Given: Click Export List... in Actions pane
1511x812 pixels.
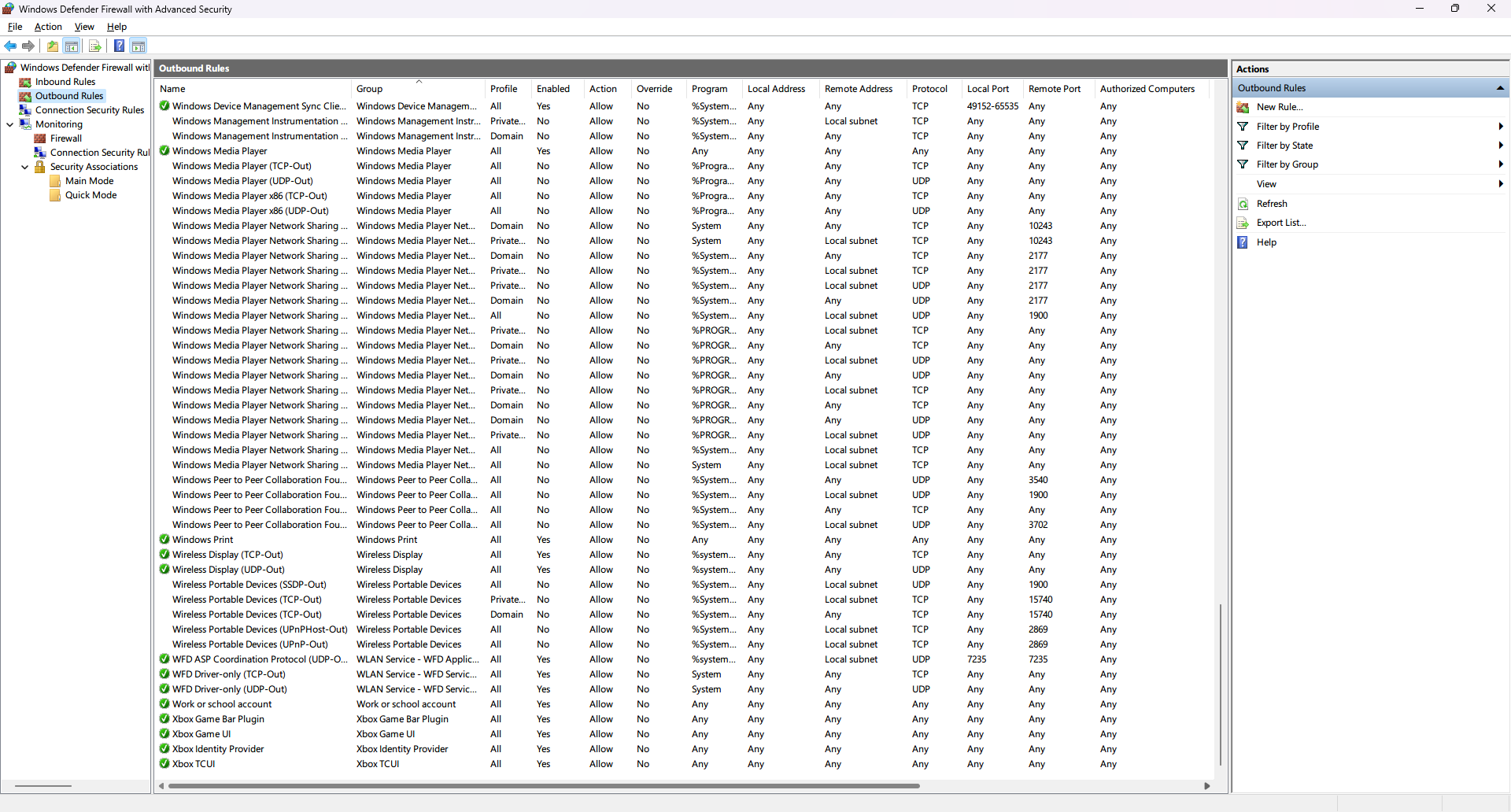Looking at the screenshot, I should [1280, 223].
